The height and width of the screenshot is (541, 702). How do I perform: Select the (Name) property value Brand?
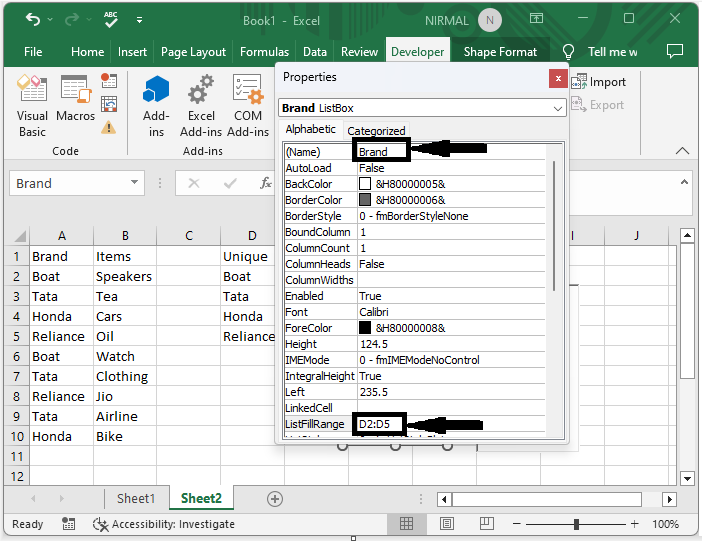[x=373, y=152]
